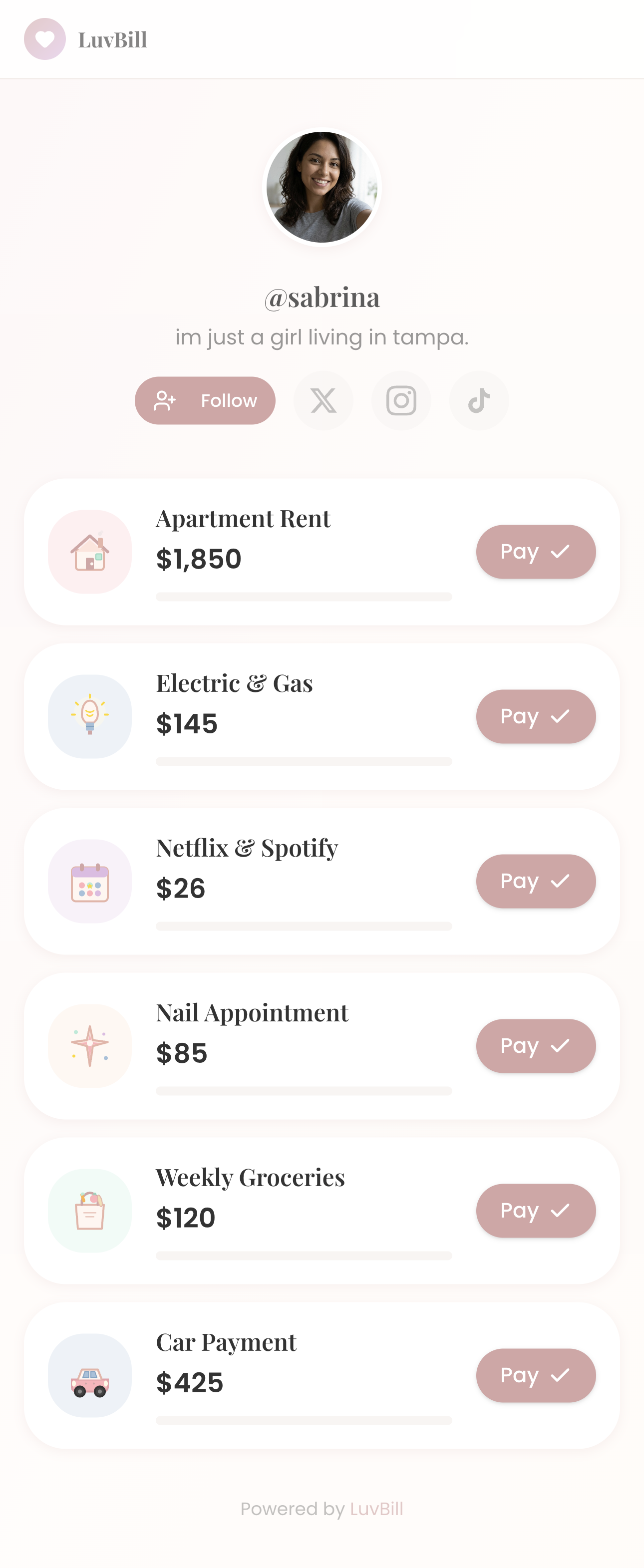Click the grocery bag icon
The width and height of the screenshot is (644, 1568).
(90, 1211)
